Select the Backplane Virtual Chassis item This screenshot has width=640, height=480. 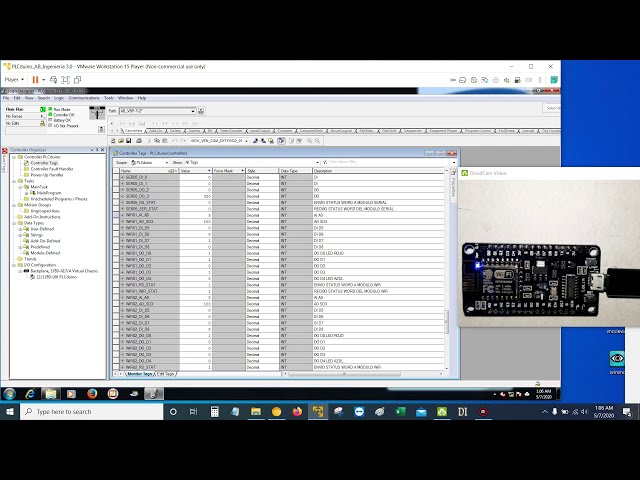[64, 271]
